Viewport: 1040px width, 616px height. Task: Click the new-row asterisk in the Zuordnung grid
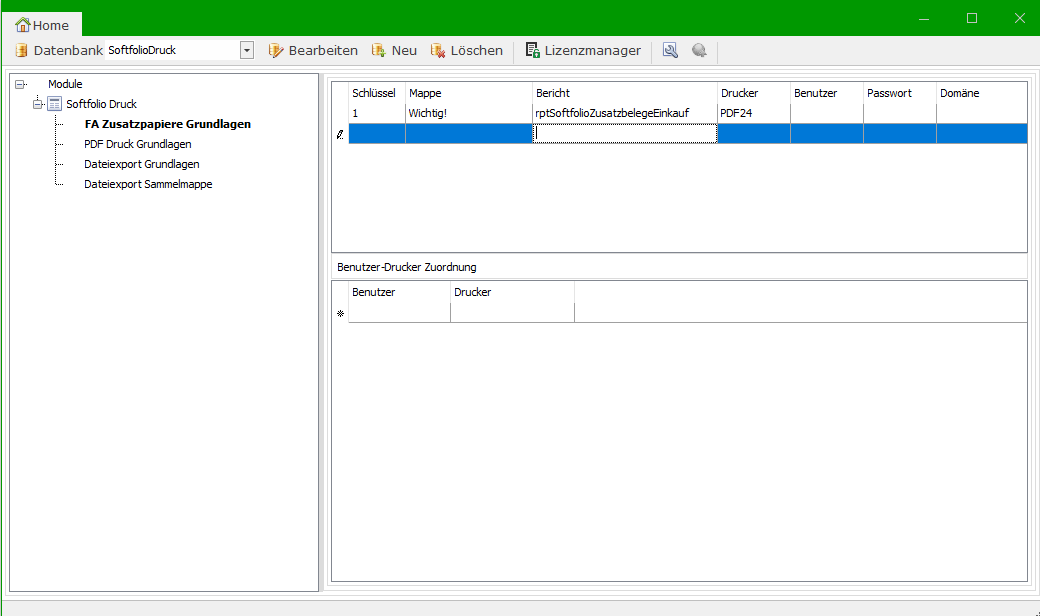tap(340, 313)
